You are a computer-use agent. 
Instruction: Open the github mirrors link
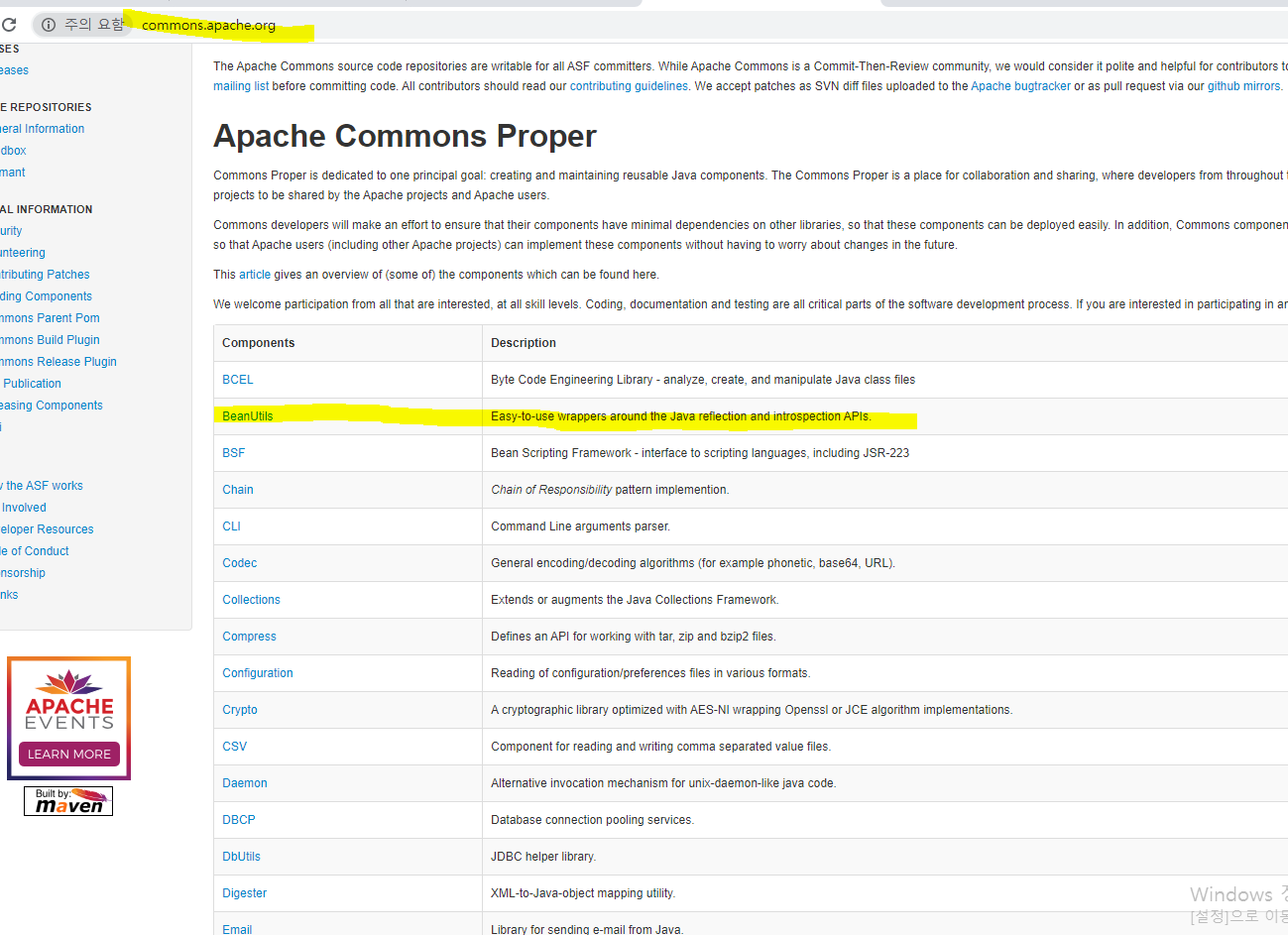tap(1243, 86)
